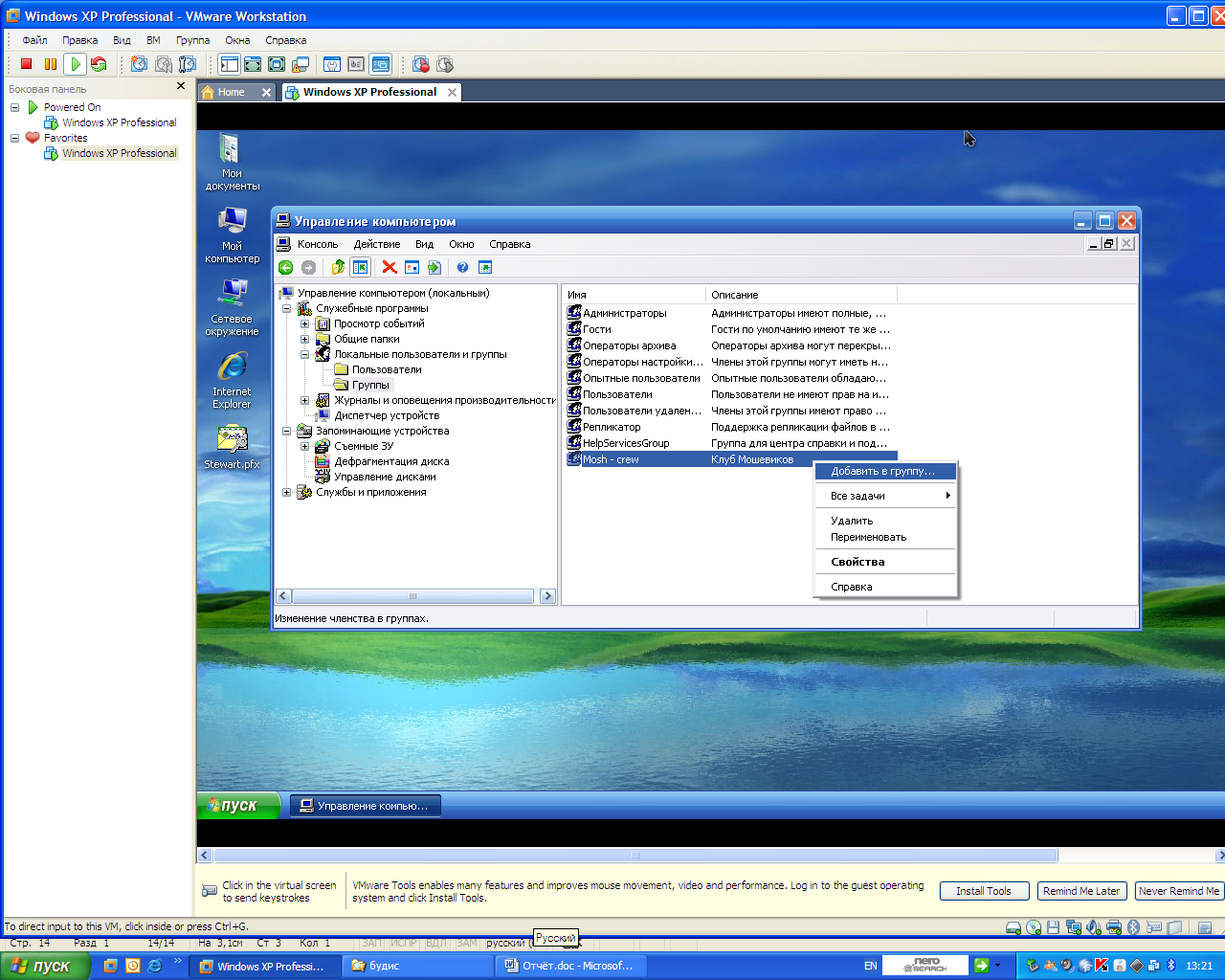1225x980 pixels.
Task: Click the Unity windows warning icon
Action: (301, 64)
